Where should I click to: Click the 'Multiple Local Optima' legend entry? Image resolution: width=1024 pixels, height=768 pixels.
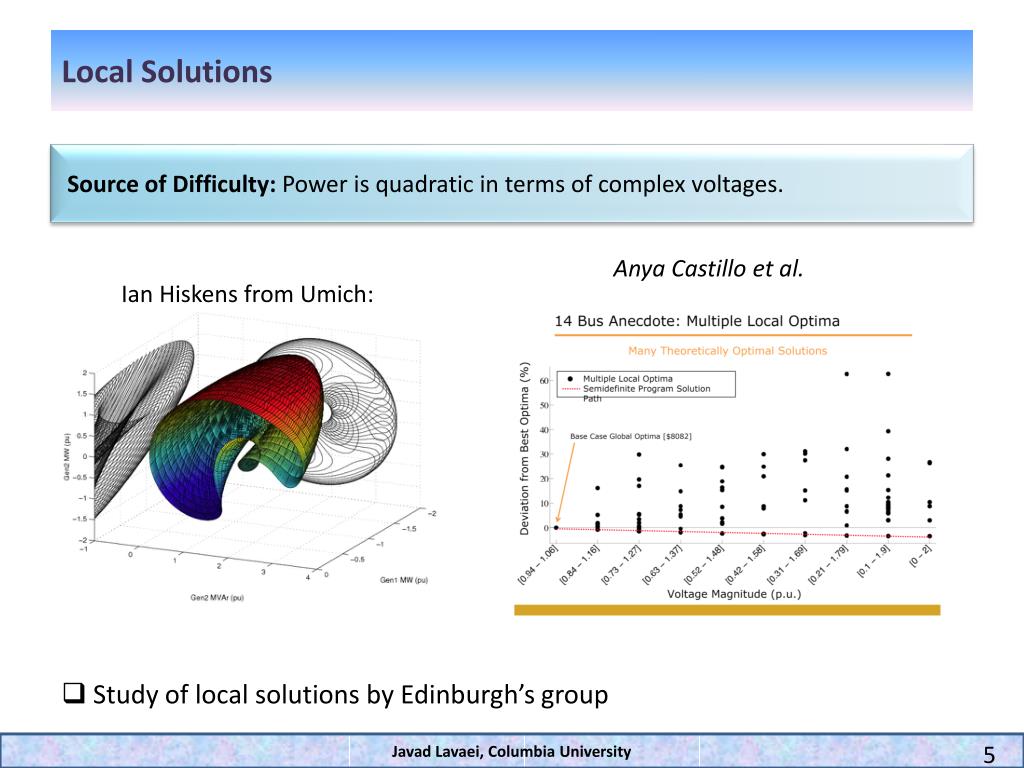(x=628, y=379)
